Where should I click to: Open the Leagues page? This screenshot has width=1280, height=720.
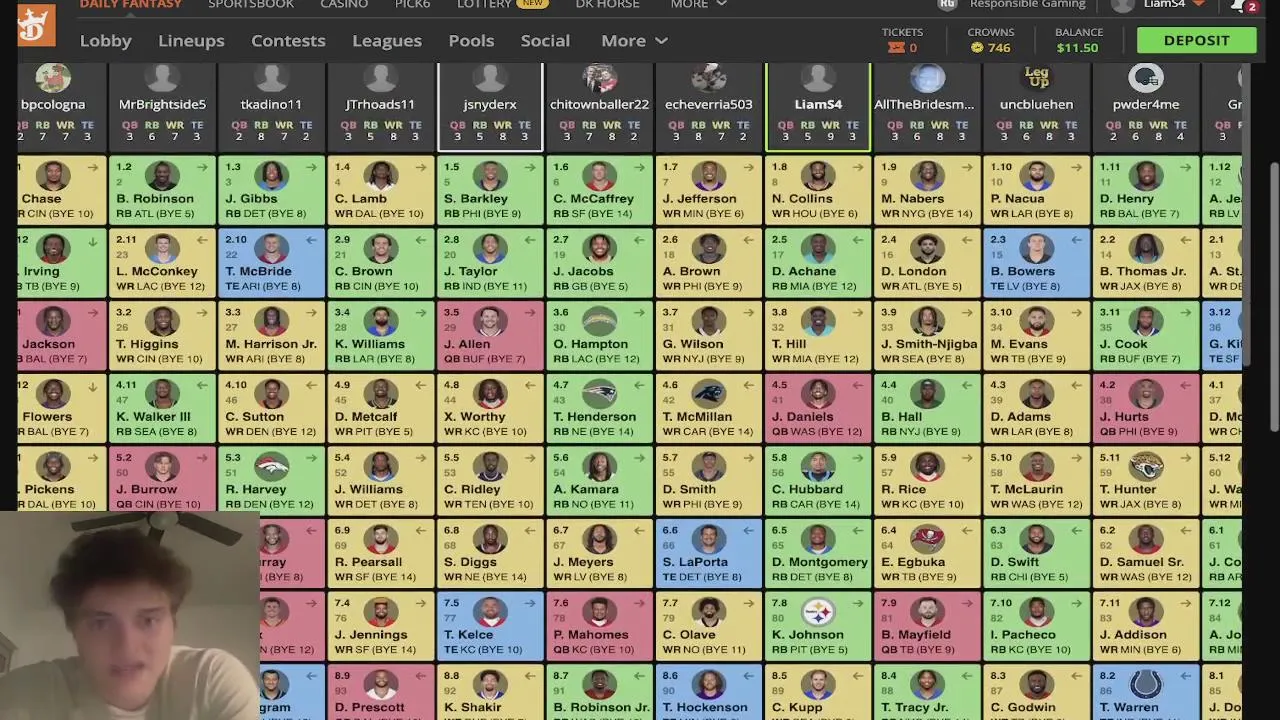pyautogui.click(x=386, y=40)
